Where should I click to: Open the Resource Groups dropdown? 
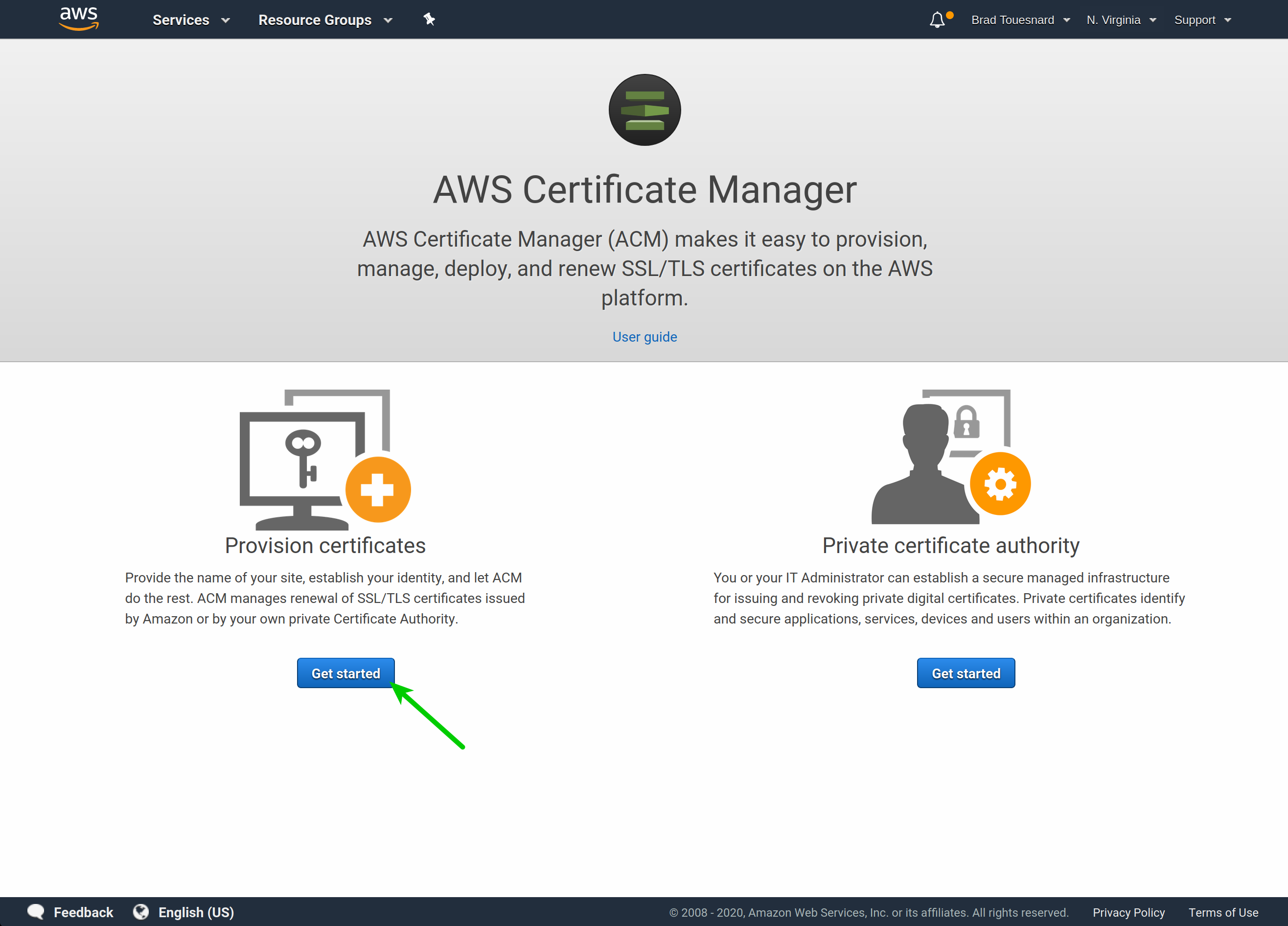[325, 20]
